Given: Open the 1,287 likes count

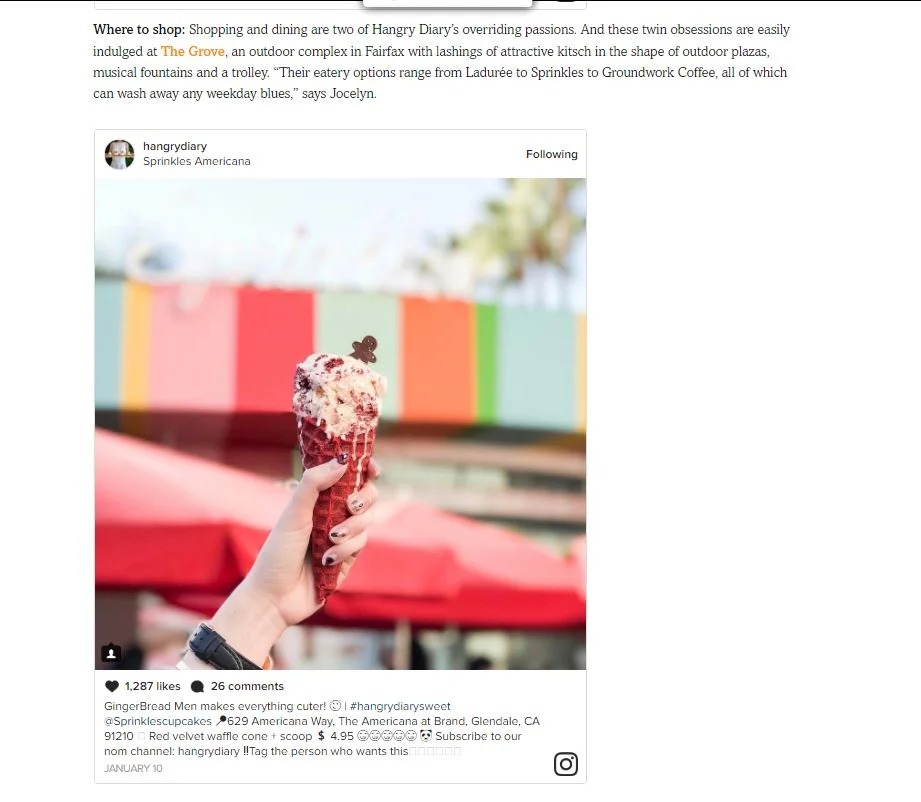Looking at the screenshot, I should click(153, 686).
